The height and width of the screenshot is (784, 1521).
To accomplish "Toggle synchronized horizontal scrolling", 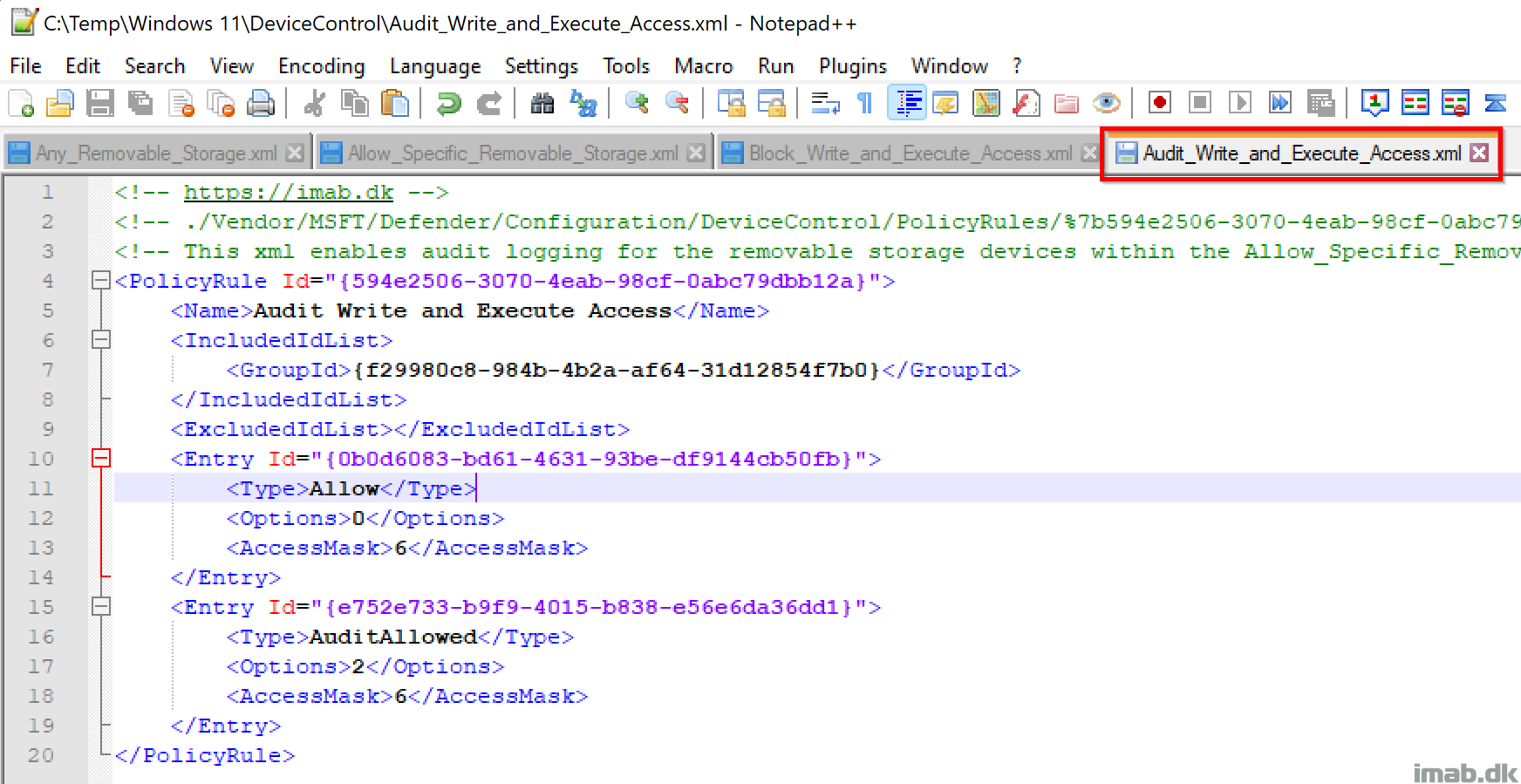I will point(771,103).
